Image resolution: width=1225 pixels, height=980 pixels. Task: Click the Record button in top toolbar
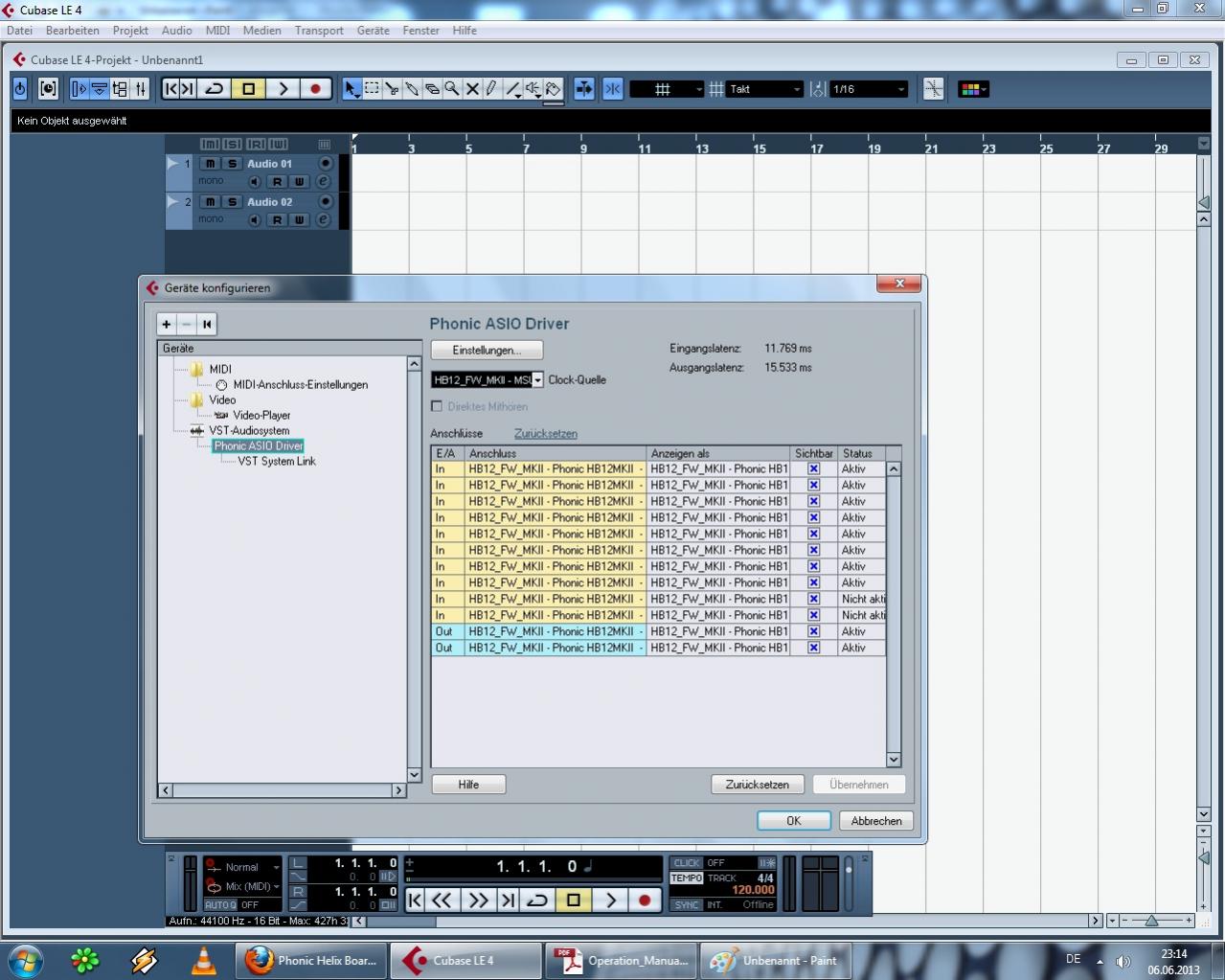click(315, 89)
